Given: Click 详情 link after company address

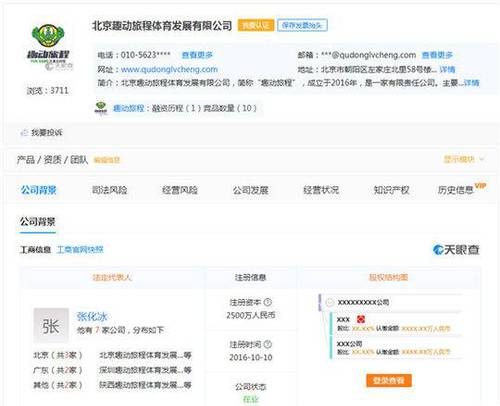Looking at the screenshot, I should [x=447, y=69].
